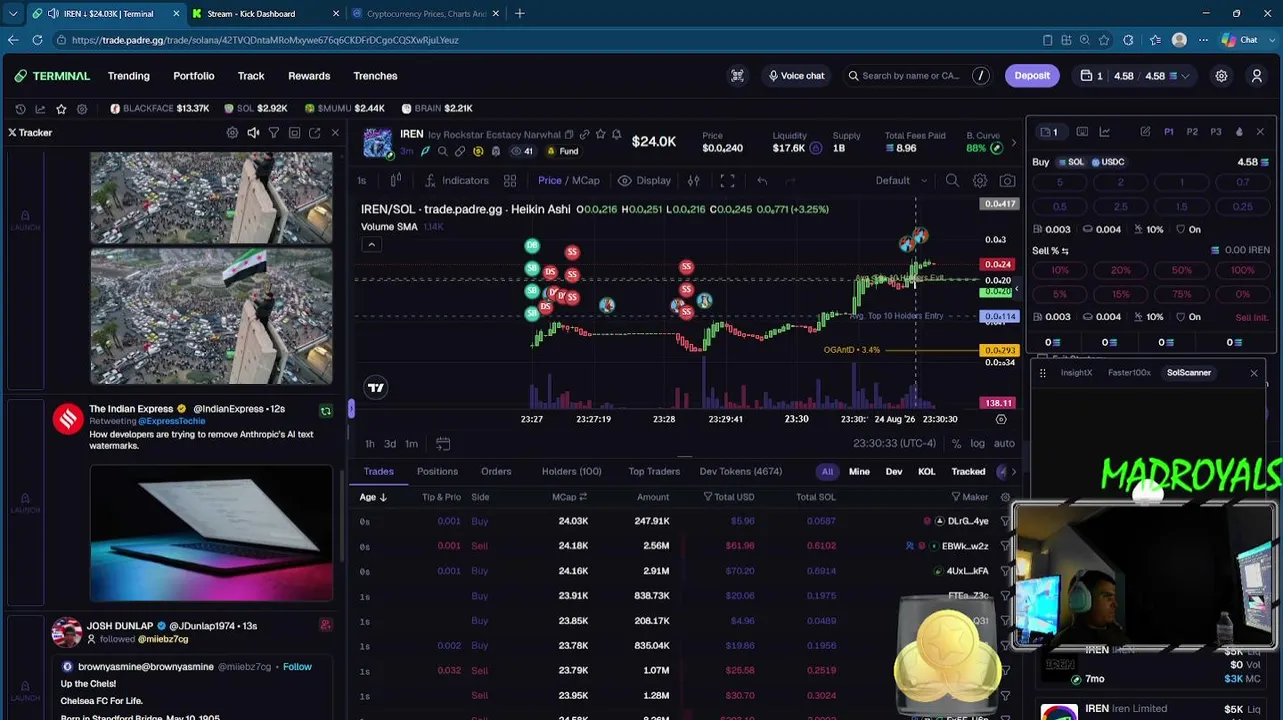This screenshot has height=720, width=1283.
Task: Open X Tracker settings gear
Action: point(232,132)
